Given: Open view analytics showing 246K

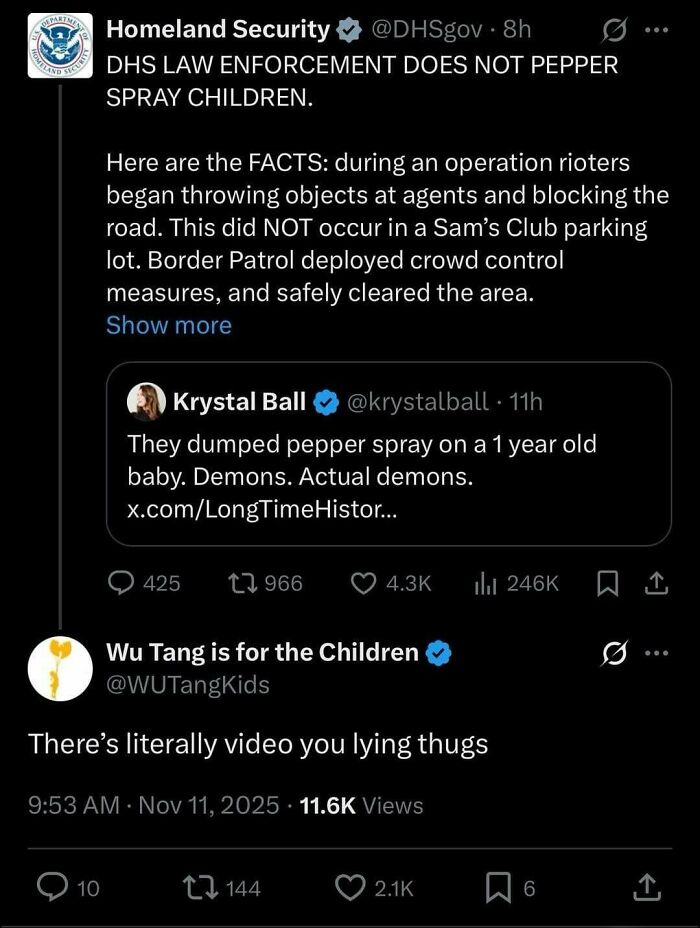Looking at the screenshot, I should click(485, 583).
